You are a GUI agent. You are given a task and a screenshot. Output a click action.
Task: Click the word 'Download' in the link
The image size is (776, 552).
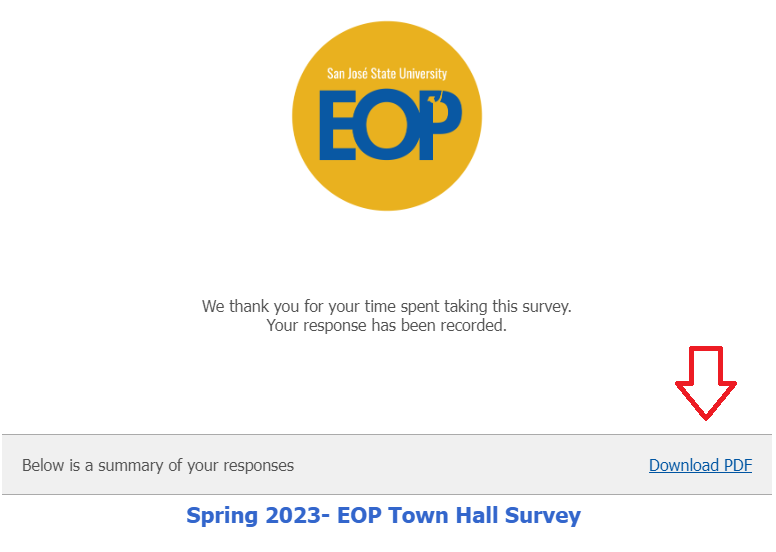[x=684, y=465]
